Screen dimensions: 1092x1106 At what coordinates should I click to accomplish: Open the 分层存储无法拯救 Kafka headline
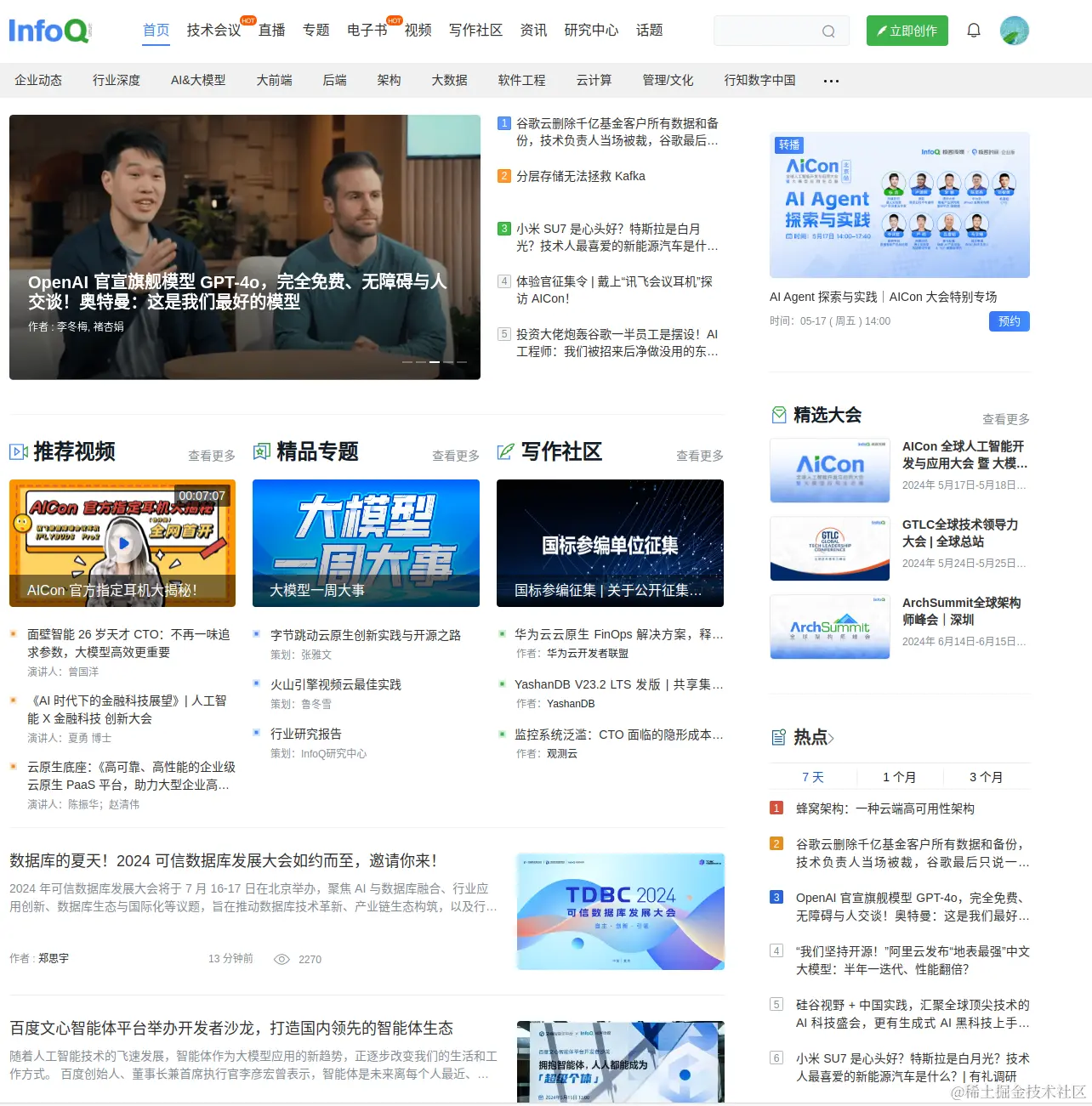(x=581, y=176)
